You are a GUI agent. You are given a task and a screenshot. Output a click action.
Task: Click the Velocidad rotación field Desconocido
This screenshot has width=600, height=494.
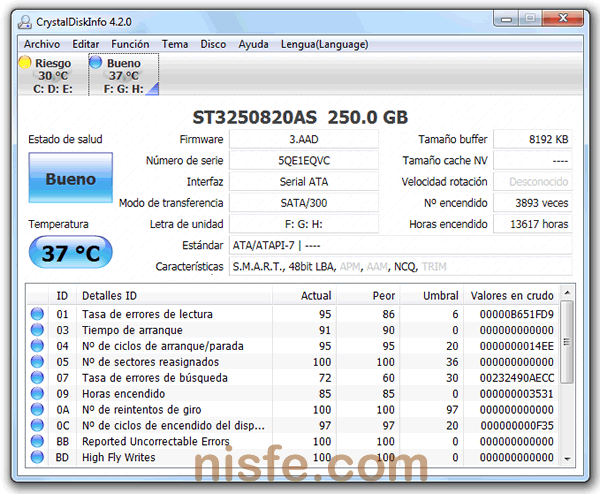point(533,182)
